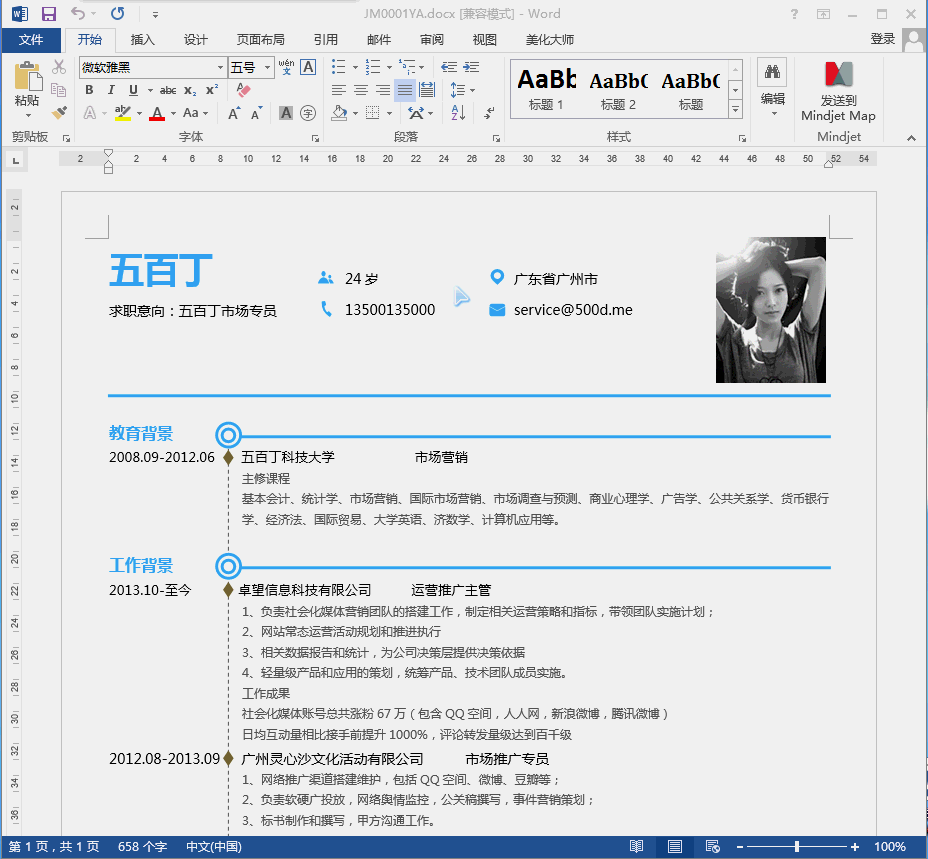Viewport: 928px width, 859px height.
Task: Click the binoculars Editing icon
Action: pos(772,72)
